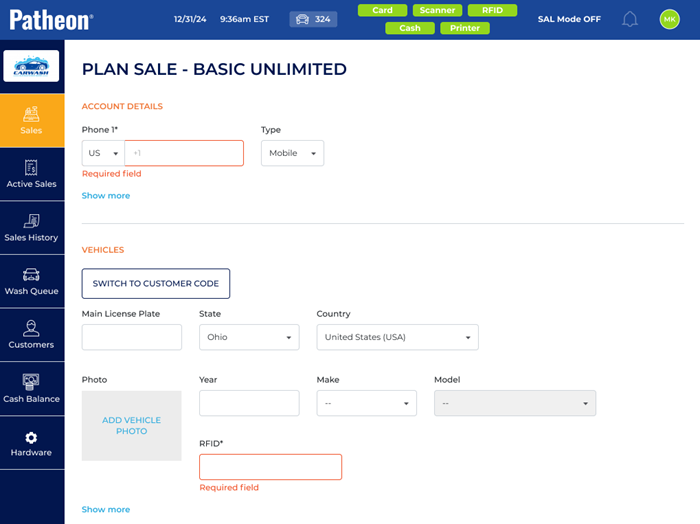Expand the phone Type dropdown

pyautogui.click(x=292, y=153)
